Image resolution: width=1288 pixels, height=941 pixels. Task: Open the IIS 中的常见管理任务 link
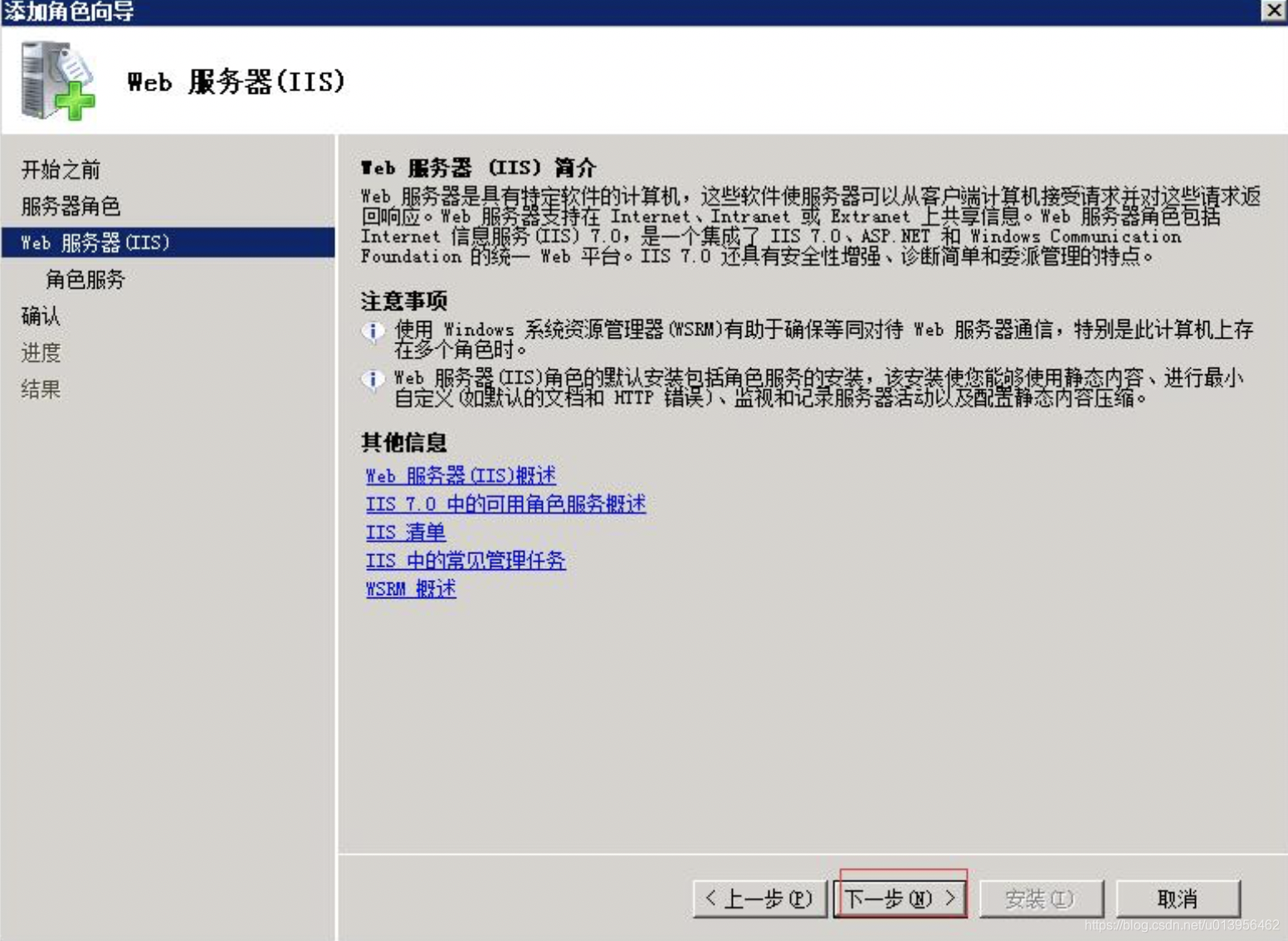click(466, 560)
